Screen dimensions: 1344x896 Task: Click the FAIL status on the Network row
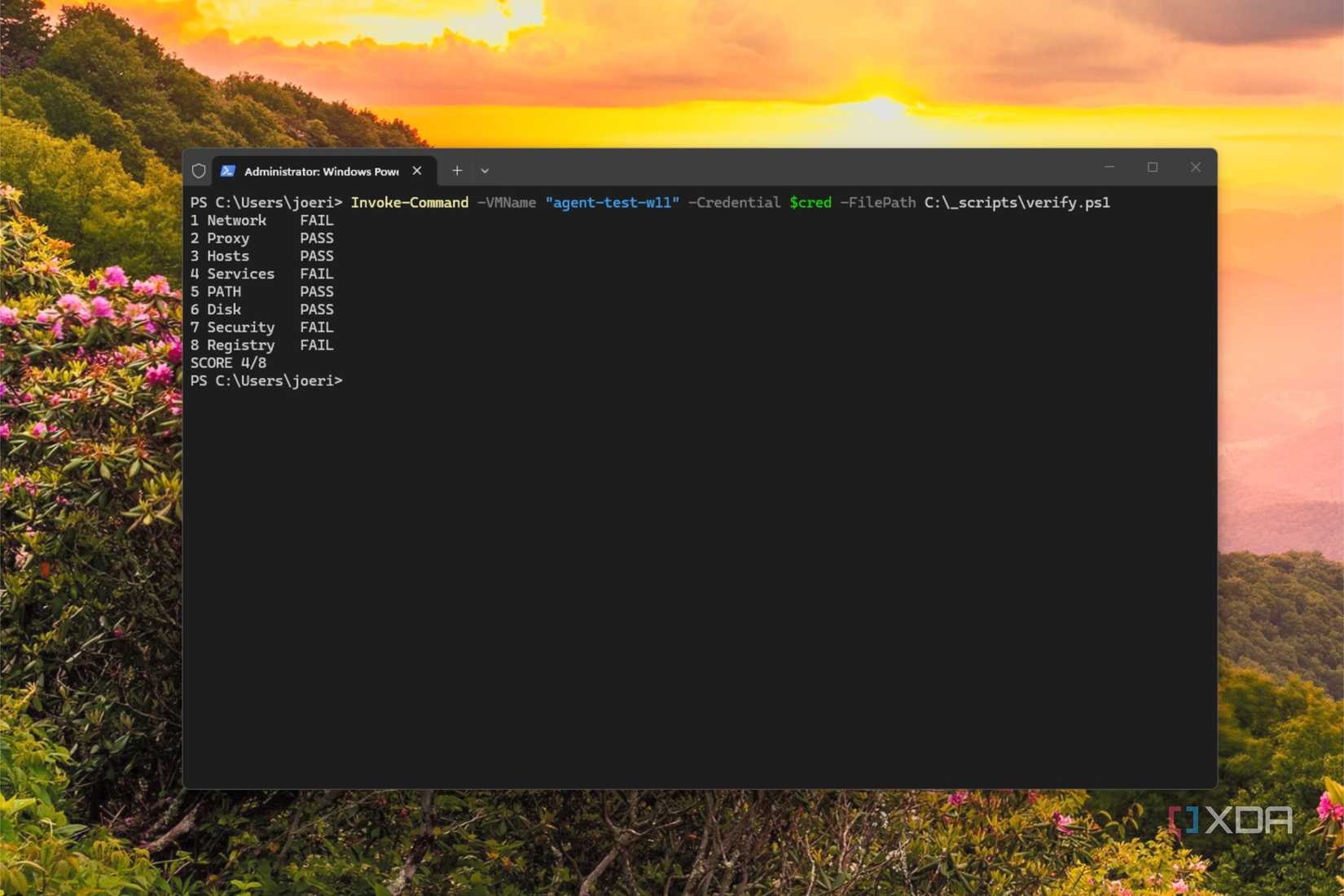pos(317,220)
